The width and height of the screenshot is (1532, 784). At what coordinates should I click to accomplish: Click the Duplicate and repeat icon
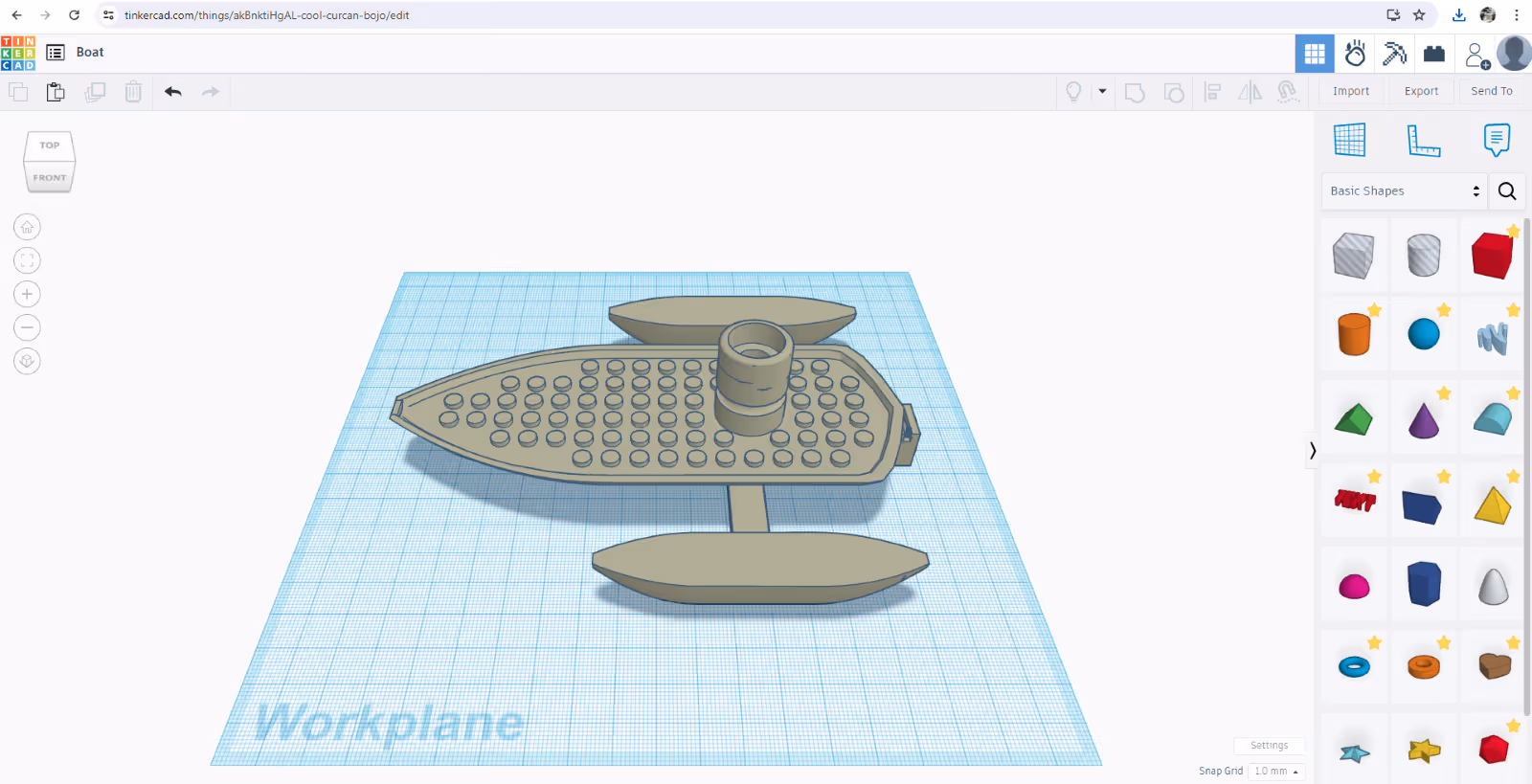point(95,92)
